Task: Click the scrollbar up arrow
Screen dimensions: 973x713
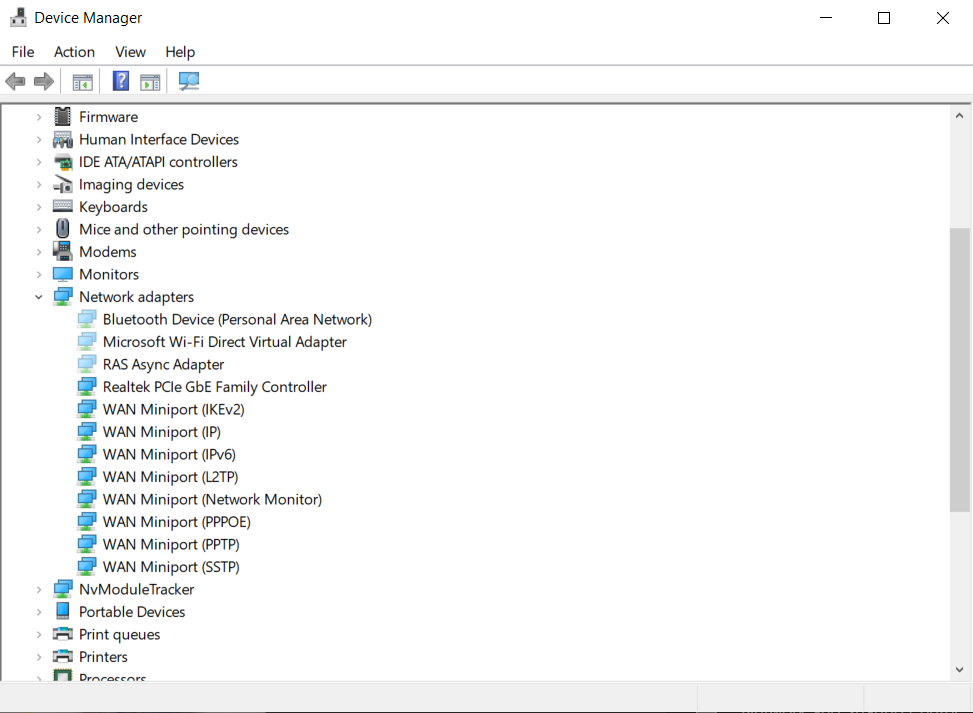Action: pyautogui.click(x=959, y=115)
